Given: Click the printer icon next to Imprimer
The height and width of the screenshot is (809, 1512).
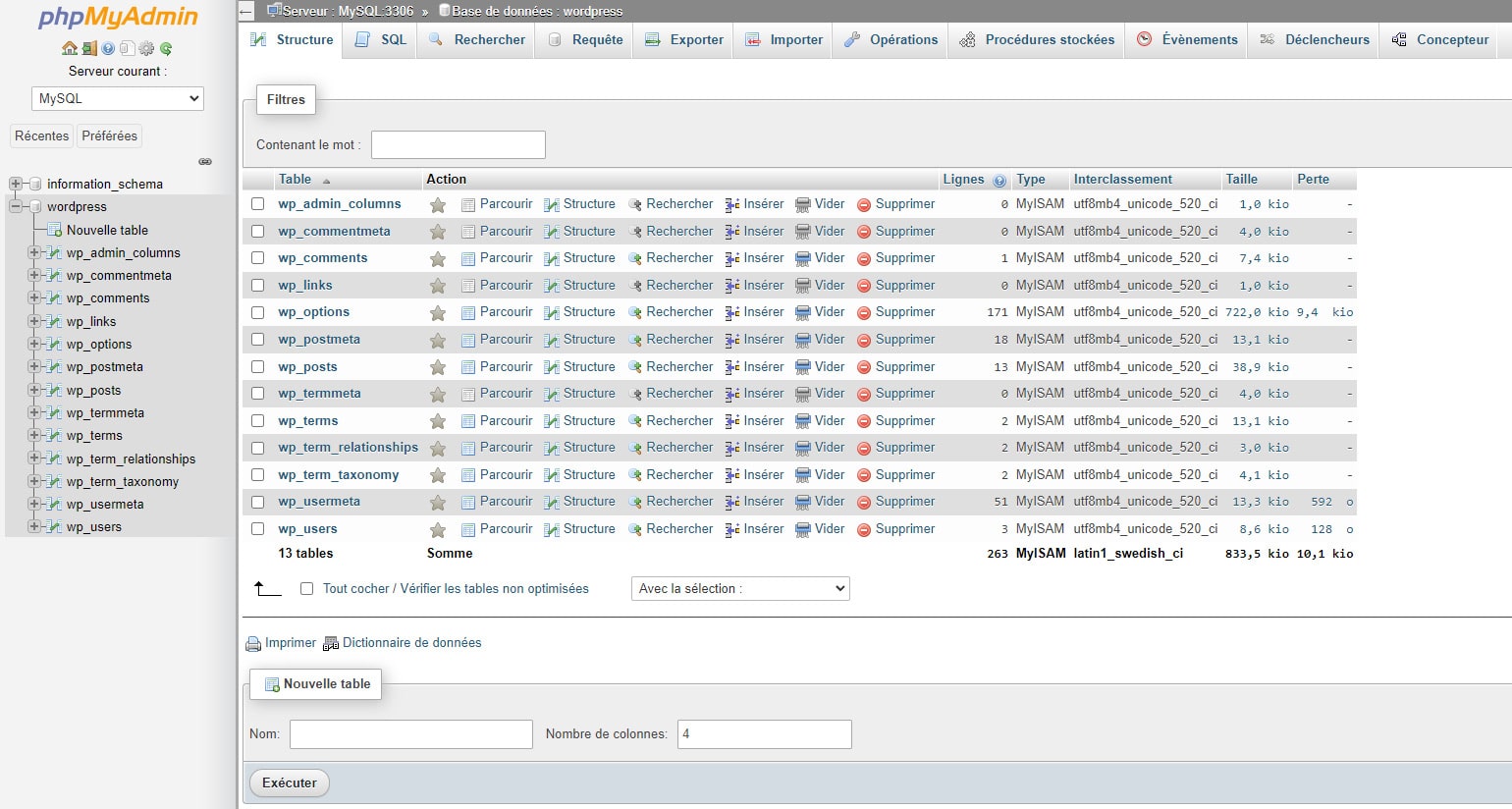Looking at the screenshot, I should click(x=253, y=644).
